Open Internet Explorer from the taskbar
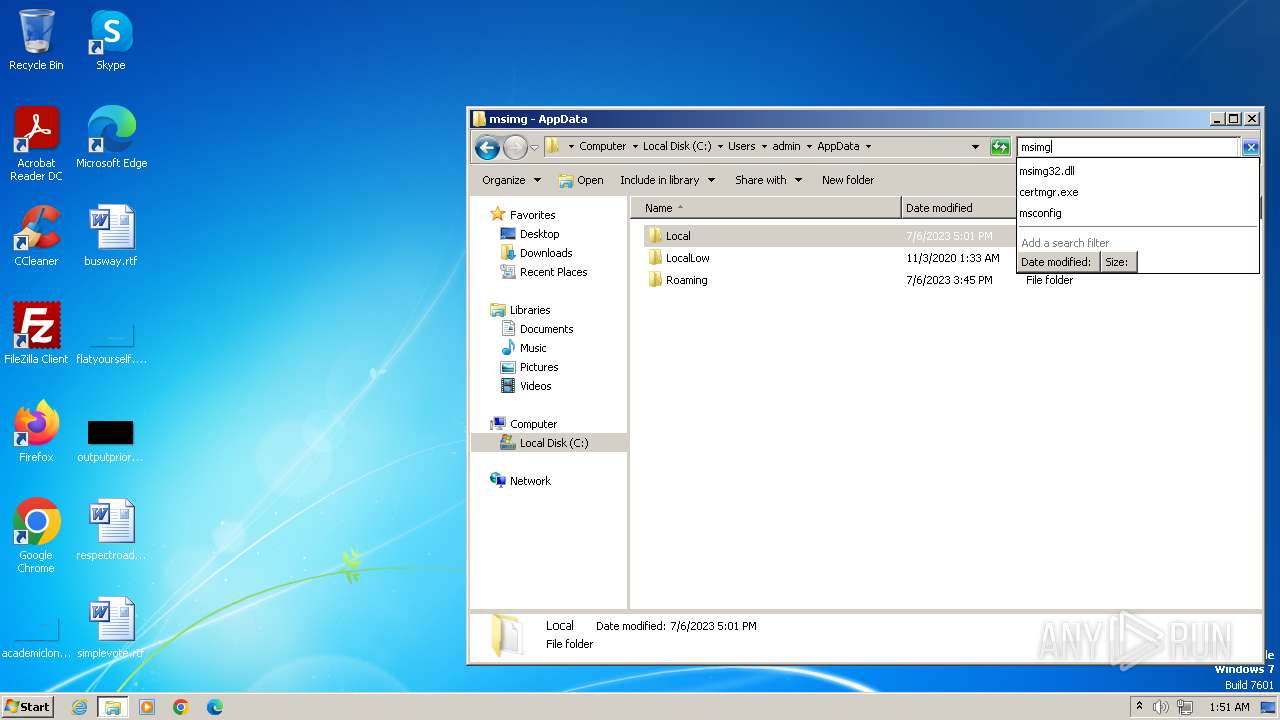 point(80,707)
